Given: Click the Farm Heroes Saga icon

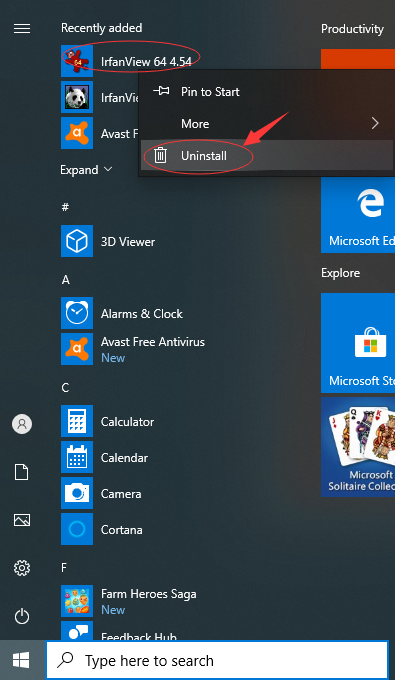Looking at the screenshot, I should pyautogui.click(x=77, y=601).
